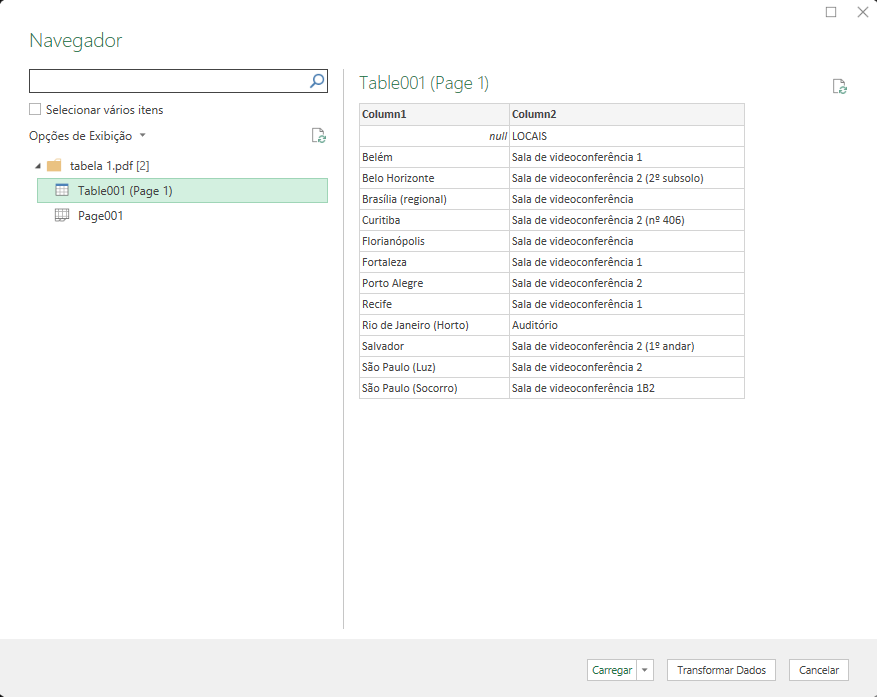The image size is (877, 697).
Task: Click the Porto Alegre cell
Action: click(x=434, y=283)
